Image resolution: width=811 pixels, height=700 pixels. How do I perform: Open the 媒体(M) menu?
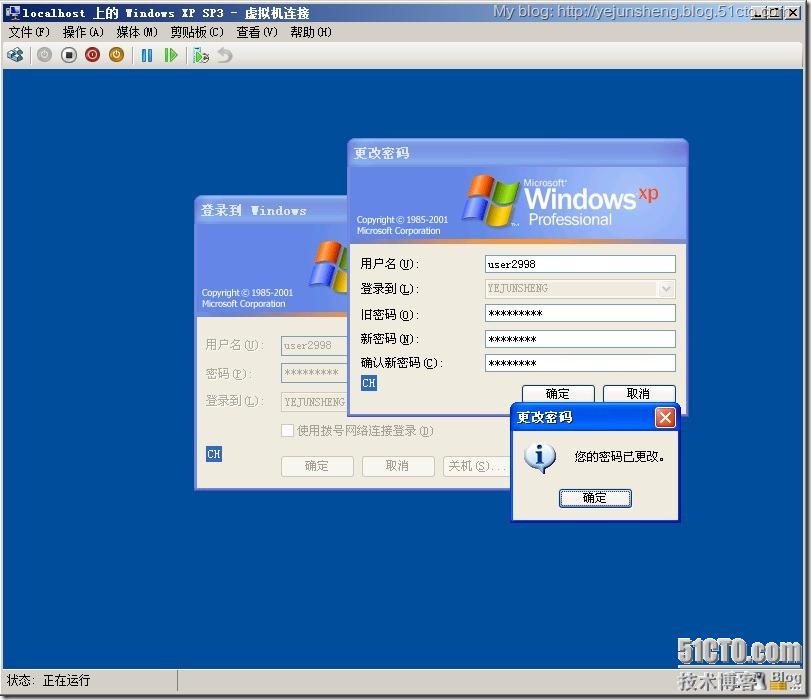(137, 32)
